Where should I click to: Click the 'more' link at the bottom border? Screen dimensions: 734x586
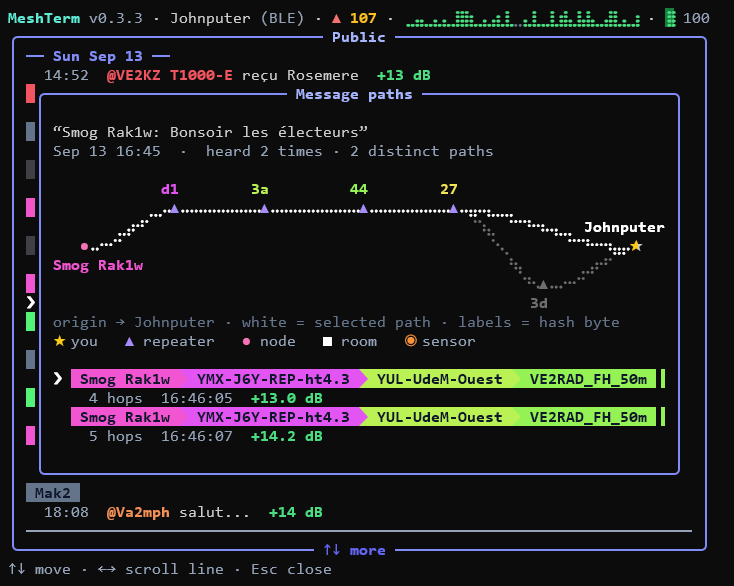tap(367, 550)
